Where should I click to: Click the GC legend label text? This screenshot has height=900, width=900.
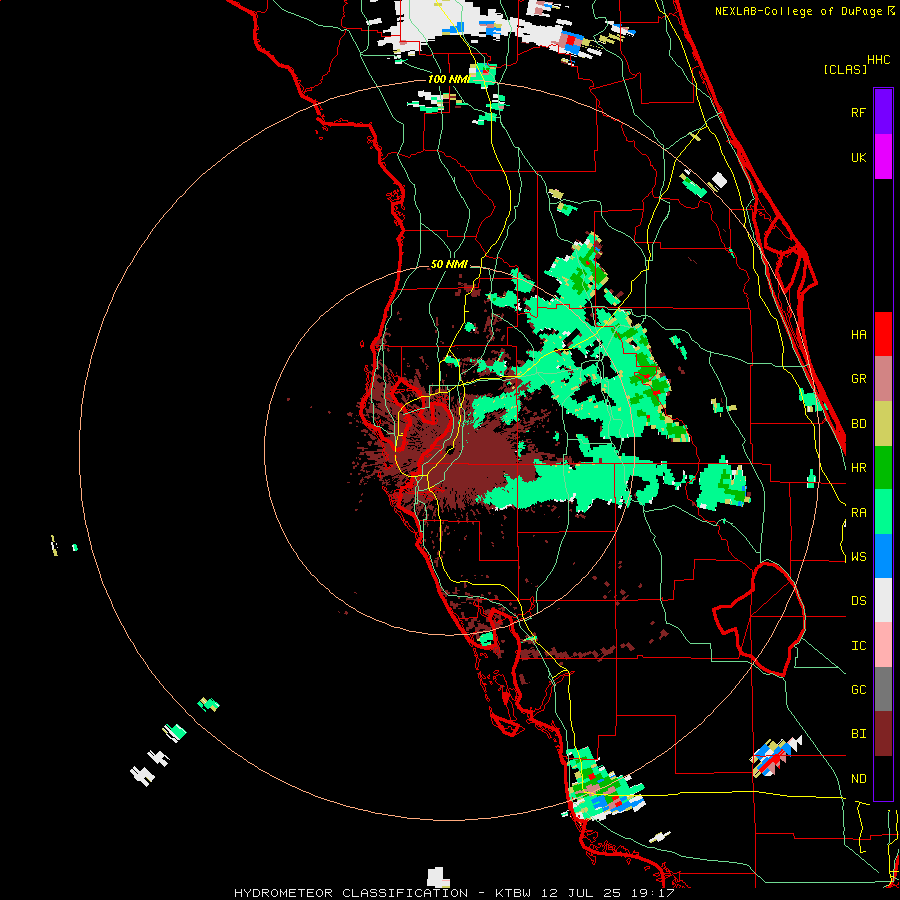[x=858, y=690]
